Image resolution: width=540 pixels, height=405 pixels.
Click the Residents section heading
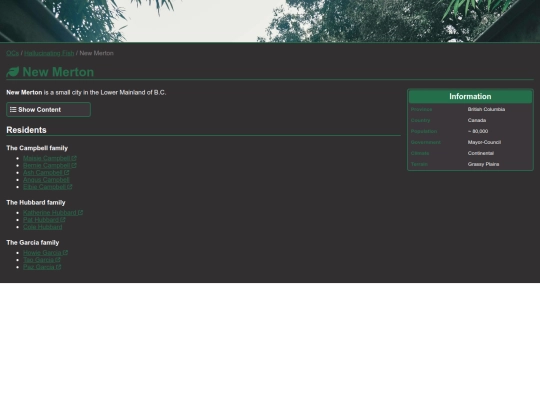point(27,130)
